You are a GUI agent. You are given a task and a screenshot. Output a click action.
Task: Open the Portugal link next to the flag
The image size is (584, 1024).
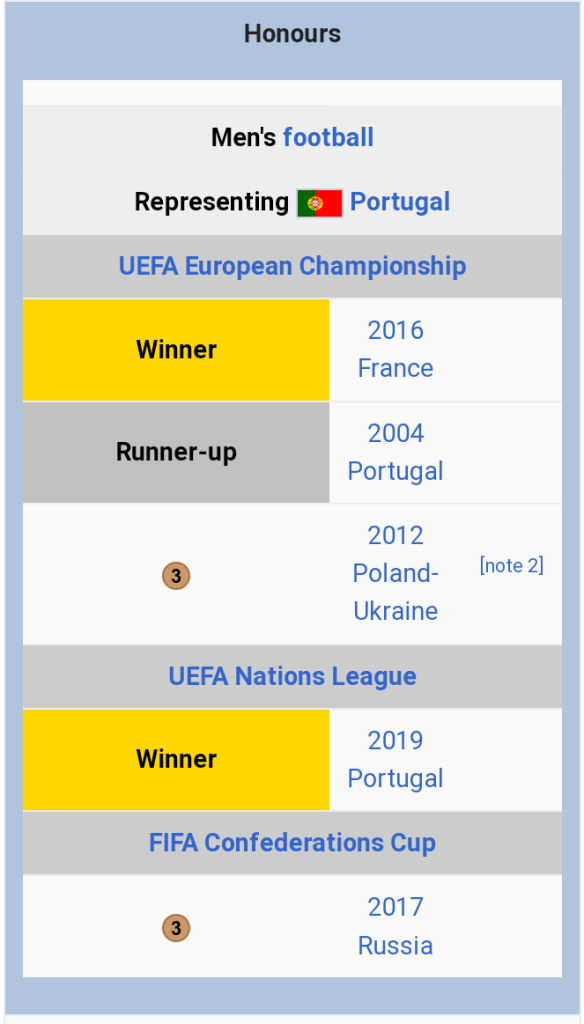(x=400, y=202)
